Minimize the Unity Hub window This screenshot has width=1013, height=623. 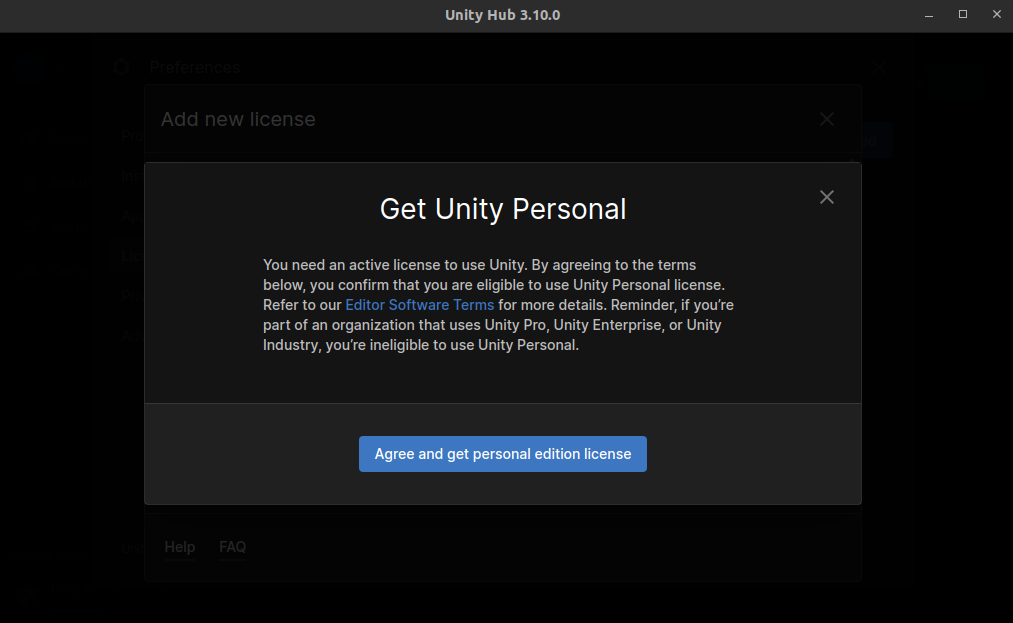[x=928, y=14]
